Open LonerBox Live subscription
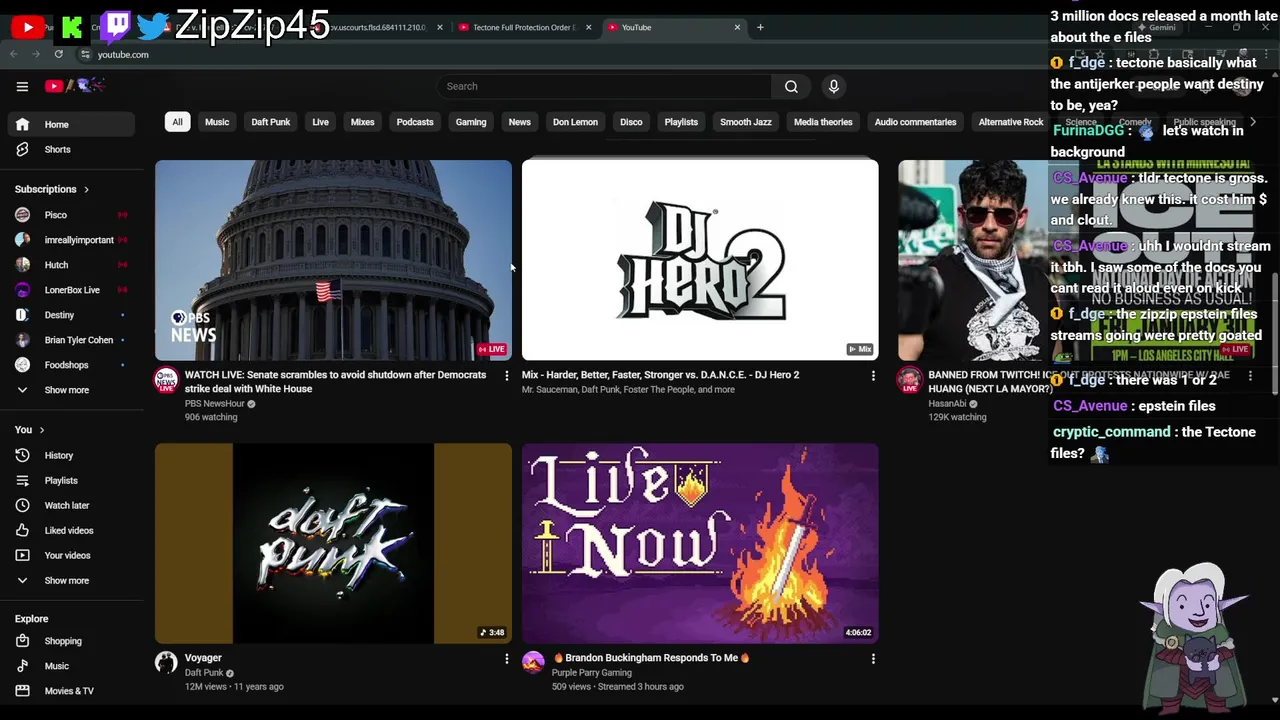1280x720 pixels. pyautogui.click(x=70, y=290)
